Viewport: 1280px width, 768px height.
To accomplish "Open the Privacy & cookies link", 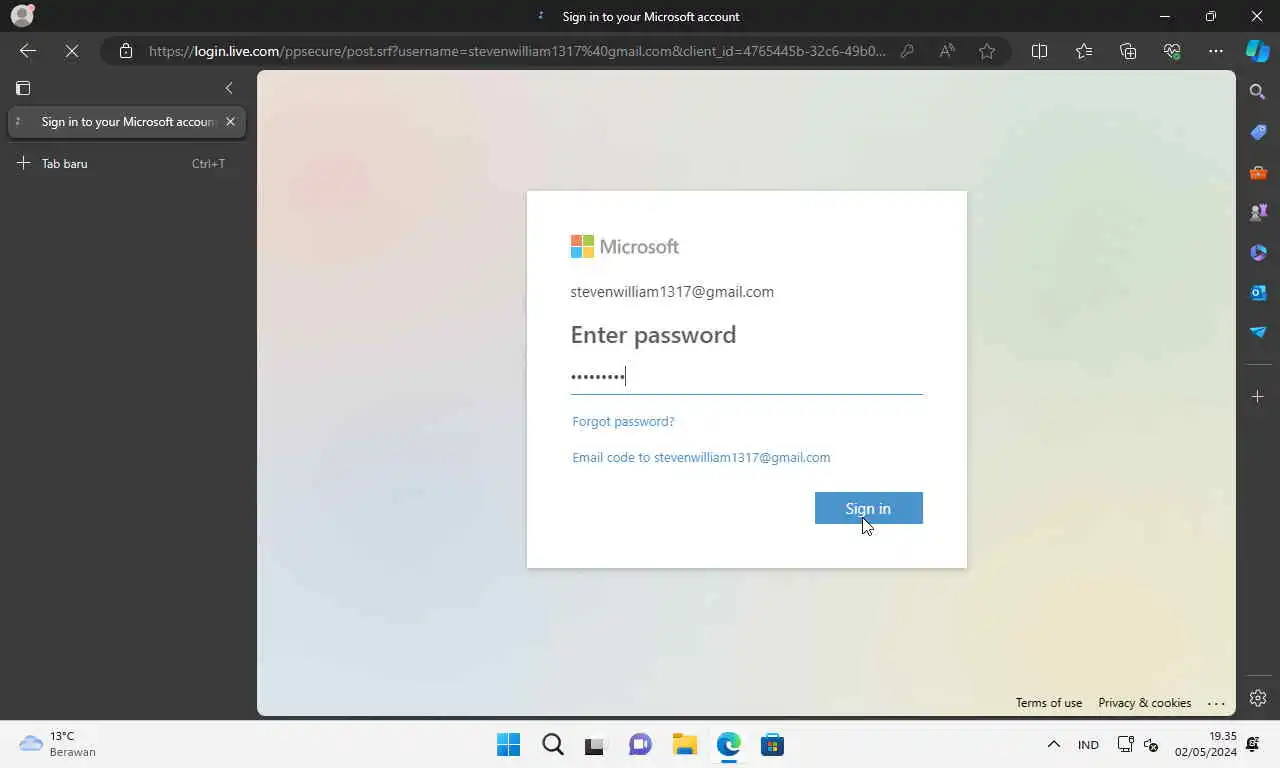I will coord(1144,703).
